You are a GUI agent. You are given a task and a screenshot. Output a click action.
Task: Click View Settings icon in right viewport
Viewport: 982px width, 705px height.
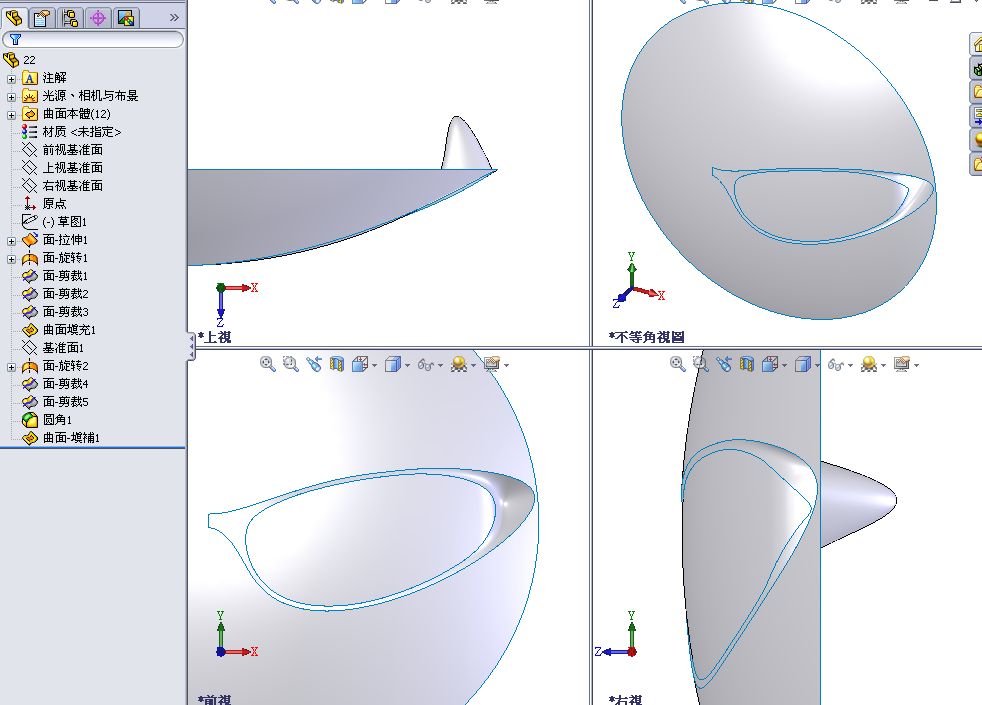(x=901, y=364)
